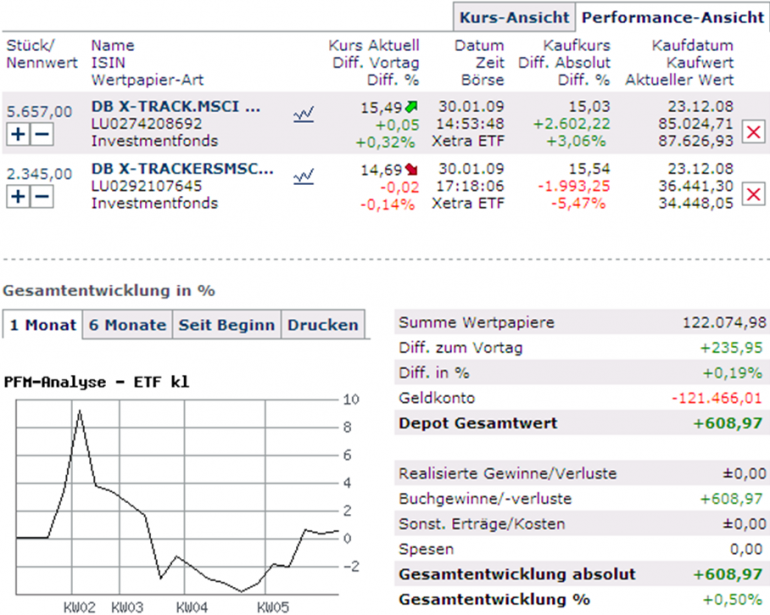The width and height of the screenshot is (770, 615).
Task: Open DB X-TRACKERSMSC fund name link
Action: coord(182,168)
